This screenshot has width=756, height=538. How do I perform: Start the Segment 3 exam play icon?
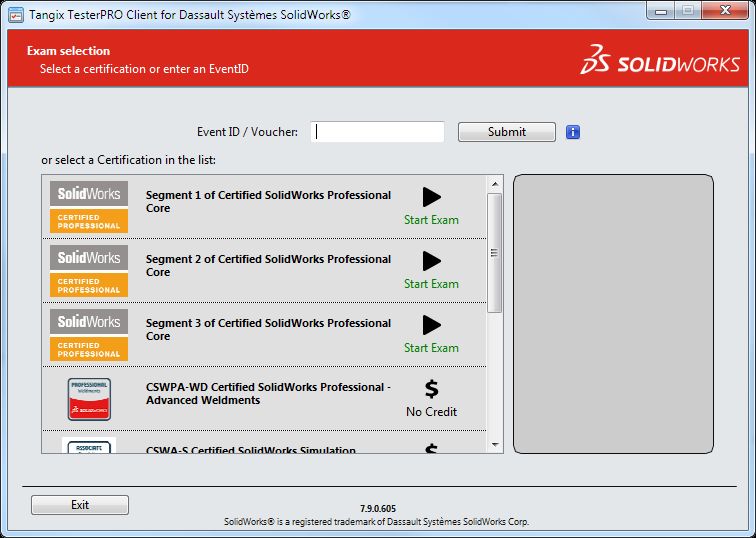[432, 325]
